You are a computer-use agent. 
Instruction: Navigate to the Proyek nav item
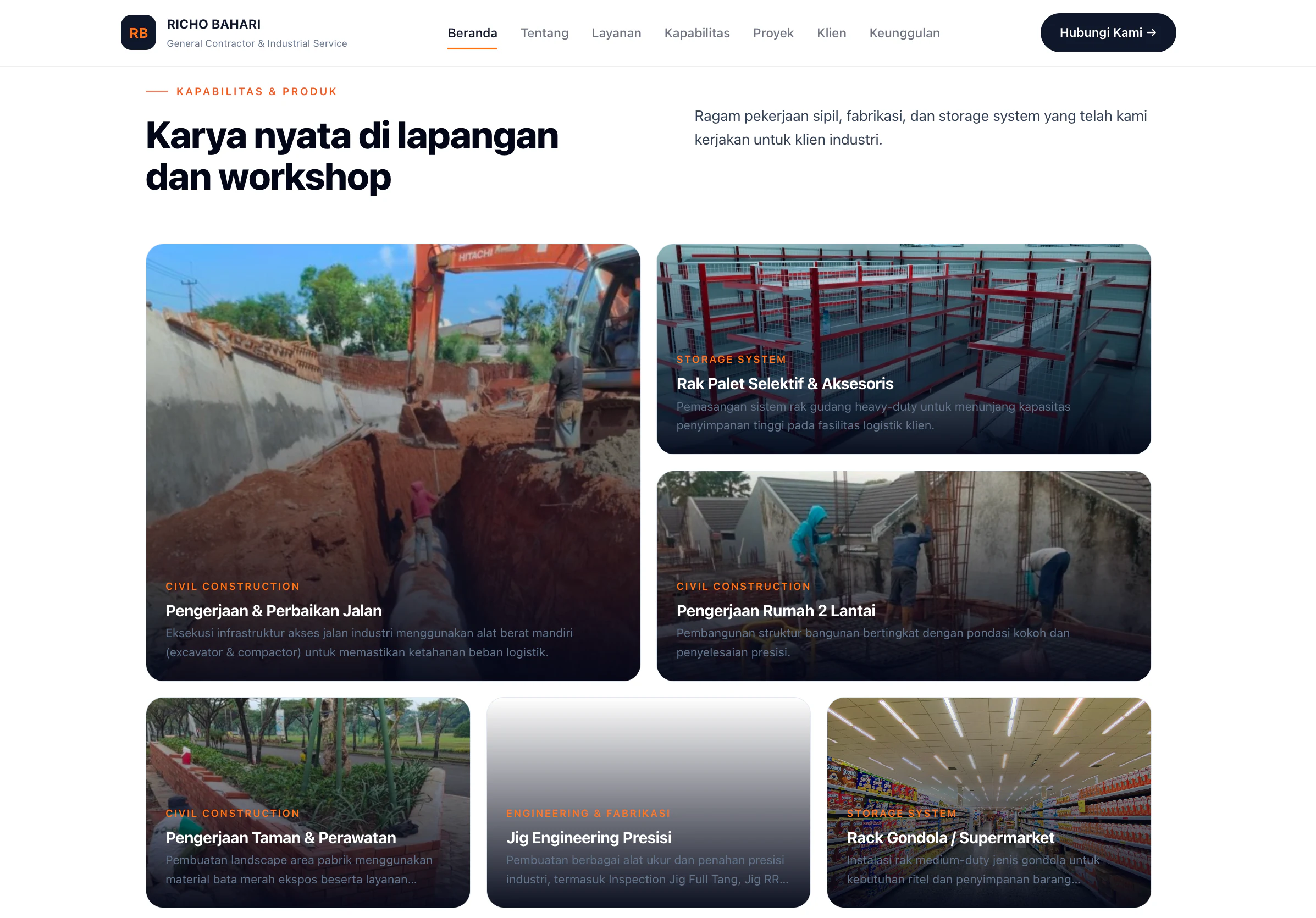(x=773, y=32)
